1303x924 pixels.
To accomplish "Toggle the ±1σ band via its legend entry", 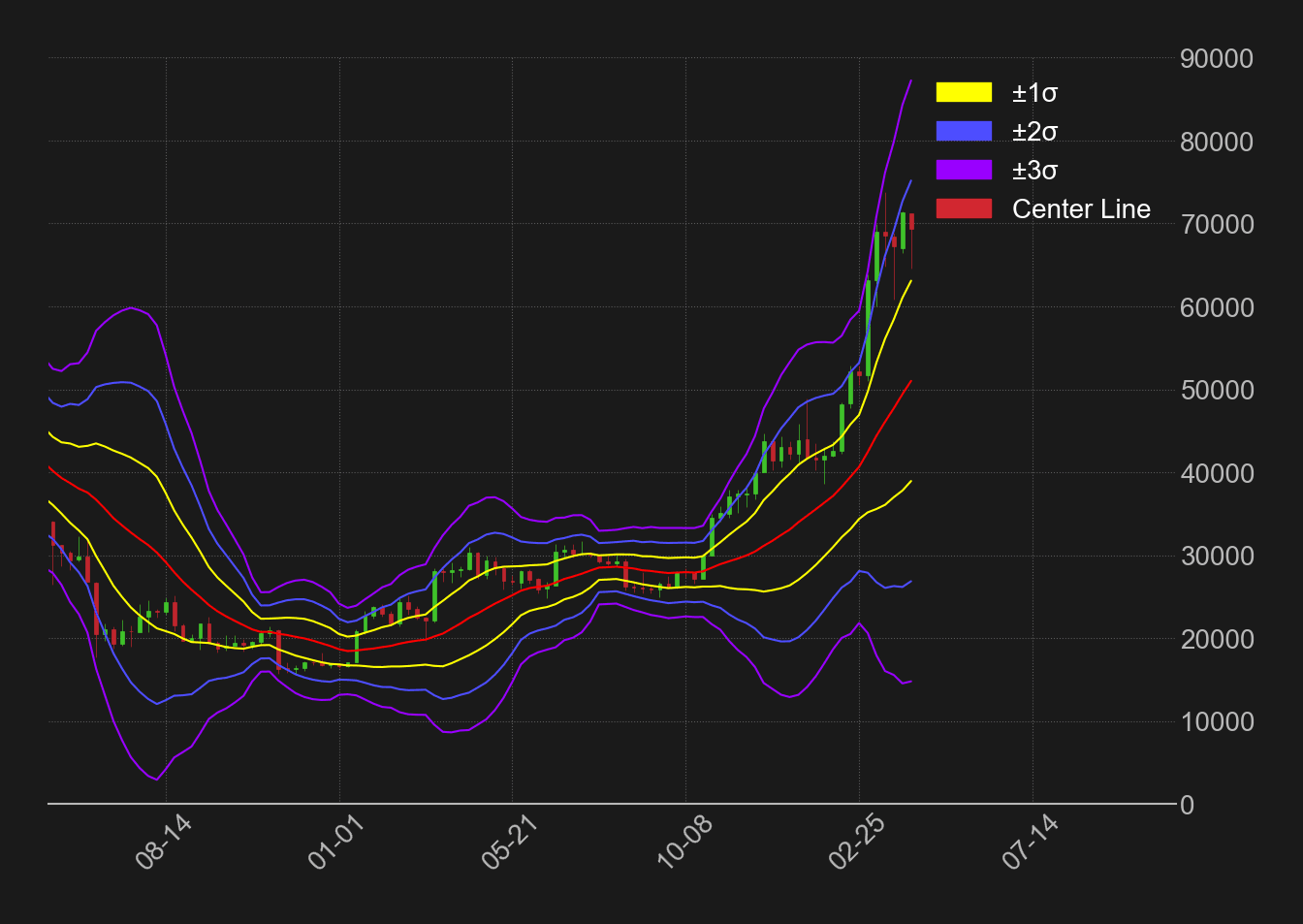I will pos(1035,93).
